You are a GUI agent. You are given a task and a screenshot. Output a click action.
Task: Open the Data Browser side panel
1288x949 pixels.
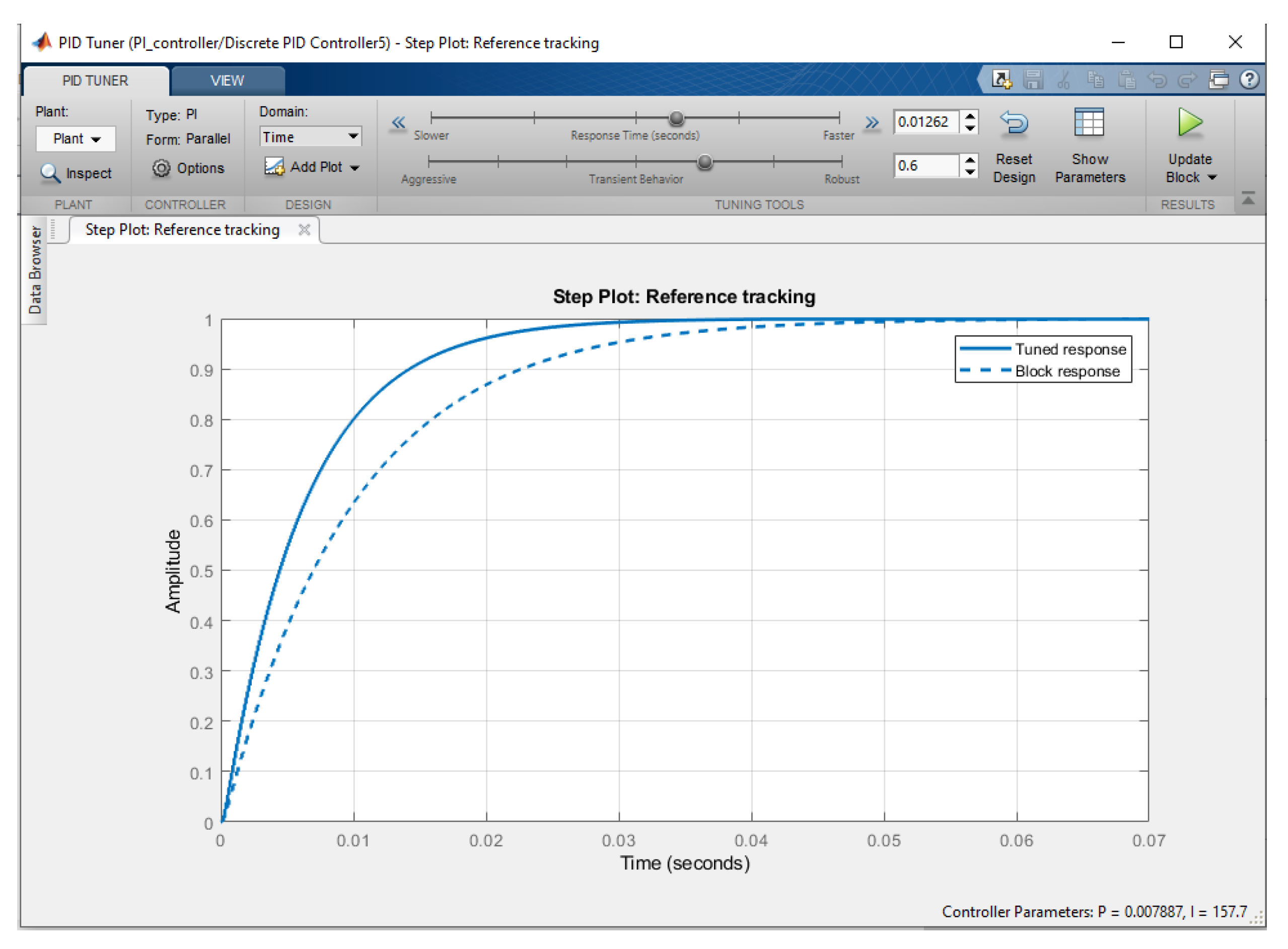coord(34,269)
